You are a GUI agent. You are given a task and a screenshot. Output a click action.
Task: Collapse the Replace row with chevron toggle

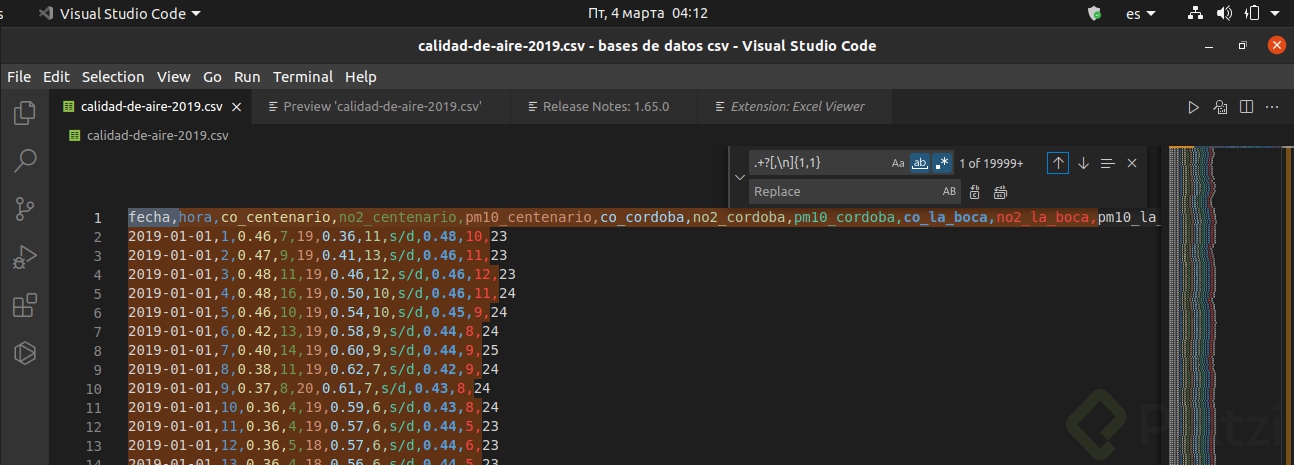pos(739,177)
